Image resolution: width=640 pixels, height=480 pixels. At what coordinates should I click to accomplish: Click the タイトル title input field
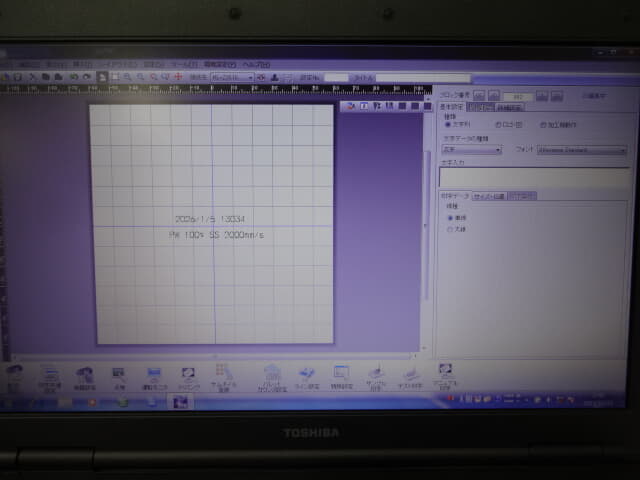423,78
